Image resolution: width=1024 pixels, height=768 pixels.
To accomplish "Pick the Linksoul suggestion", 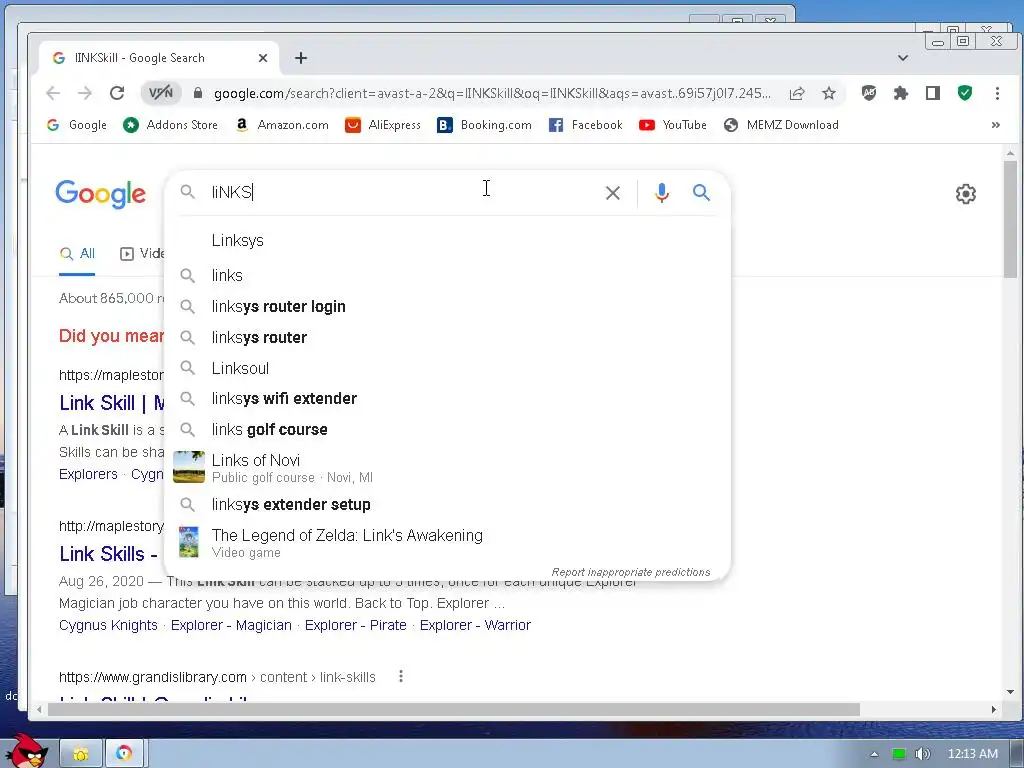I will pyautogui.click(x=447, y=368).
